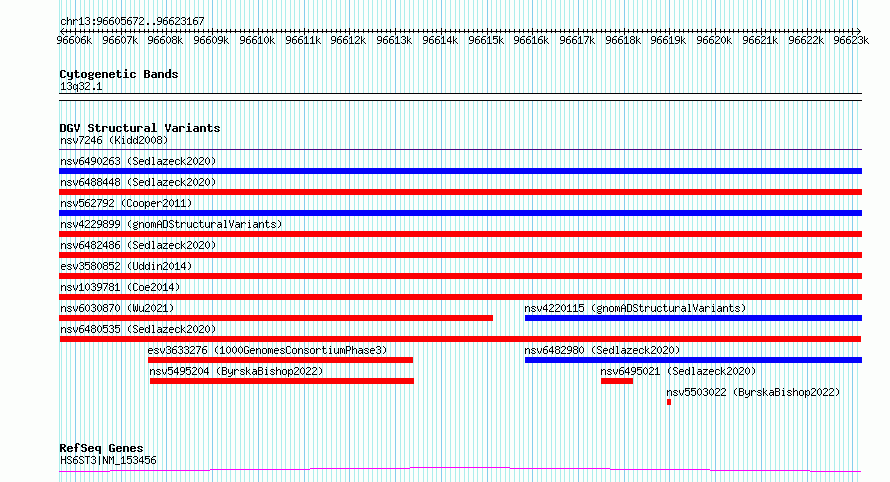Click ruler position 96608k
Image resolution: width=890 pixels, height=482 pixels.
pos(165,40)
